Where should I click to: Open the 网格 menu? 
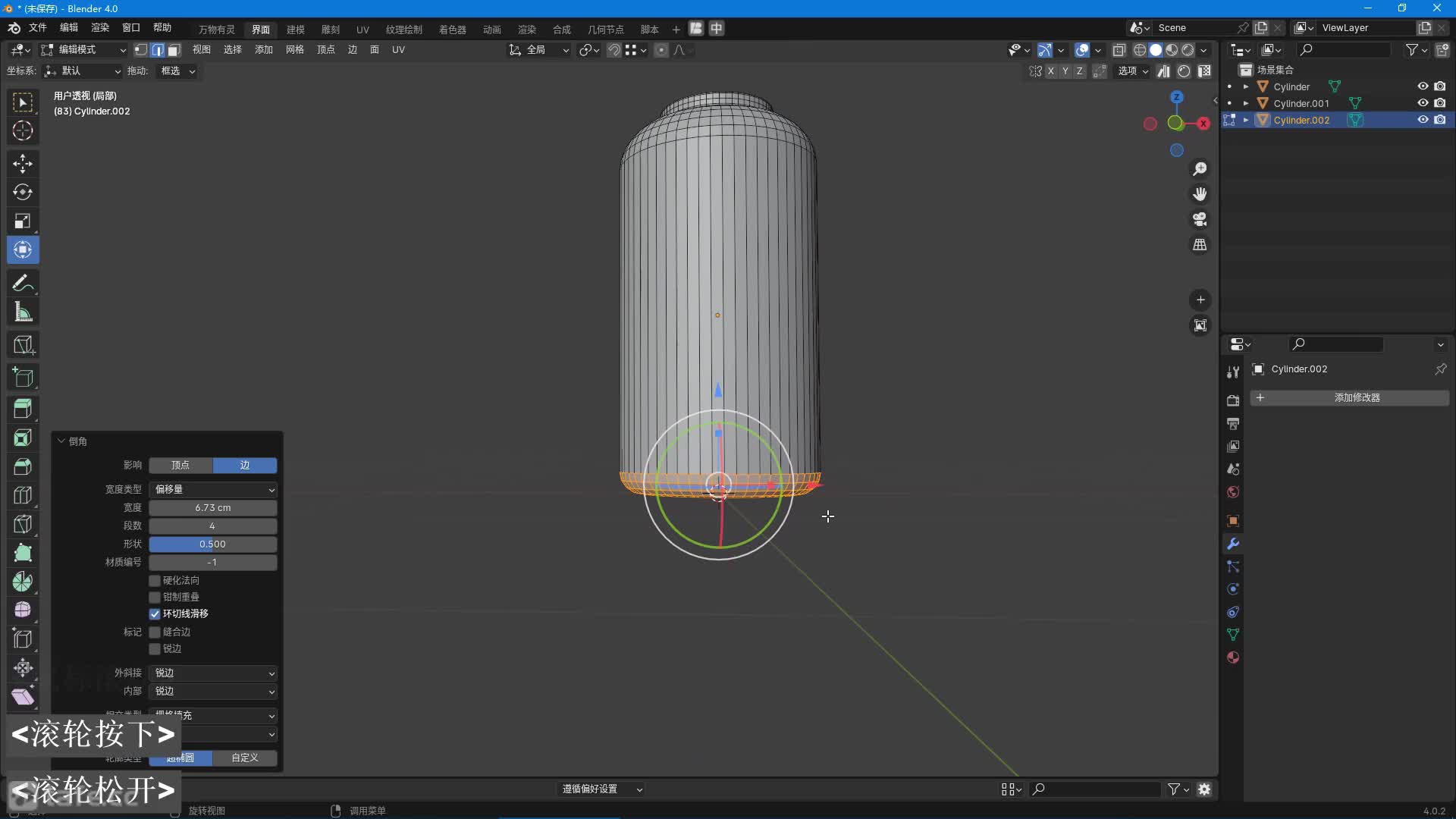pos(295,50)
